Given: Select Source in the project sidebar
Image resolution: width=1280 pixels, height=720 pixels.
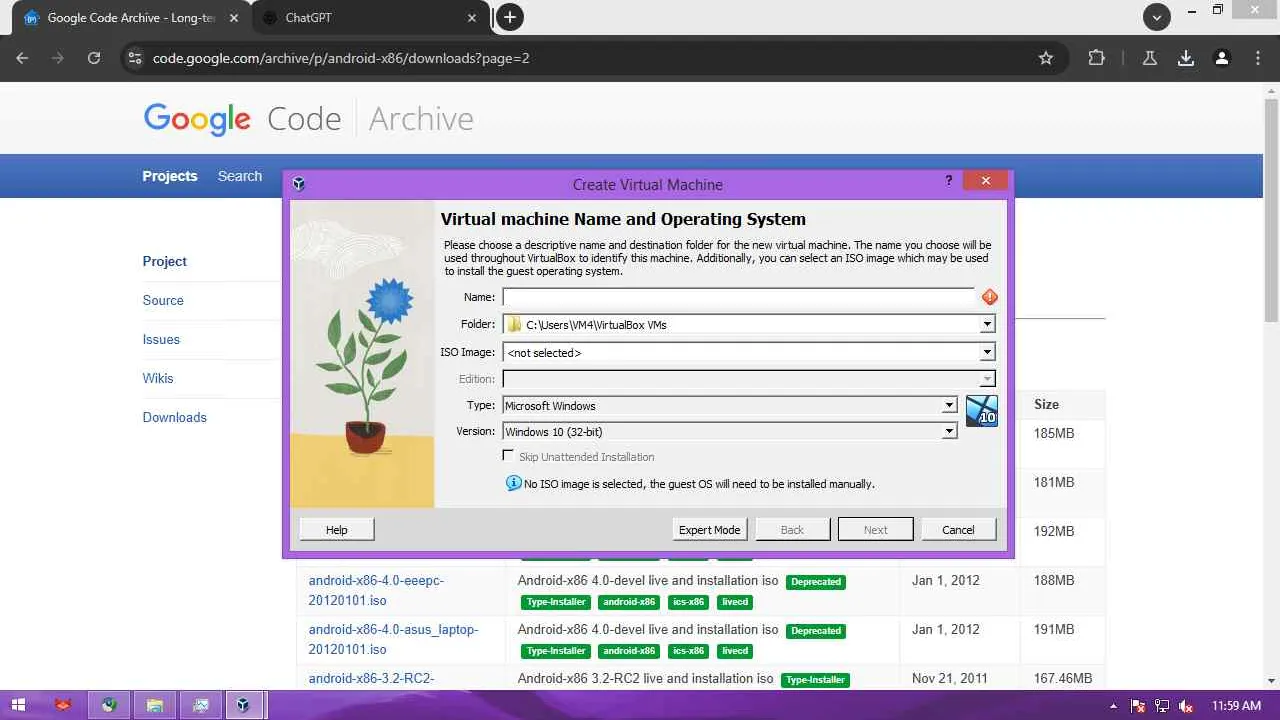Looking at the screenshot, I should [163, 300].
